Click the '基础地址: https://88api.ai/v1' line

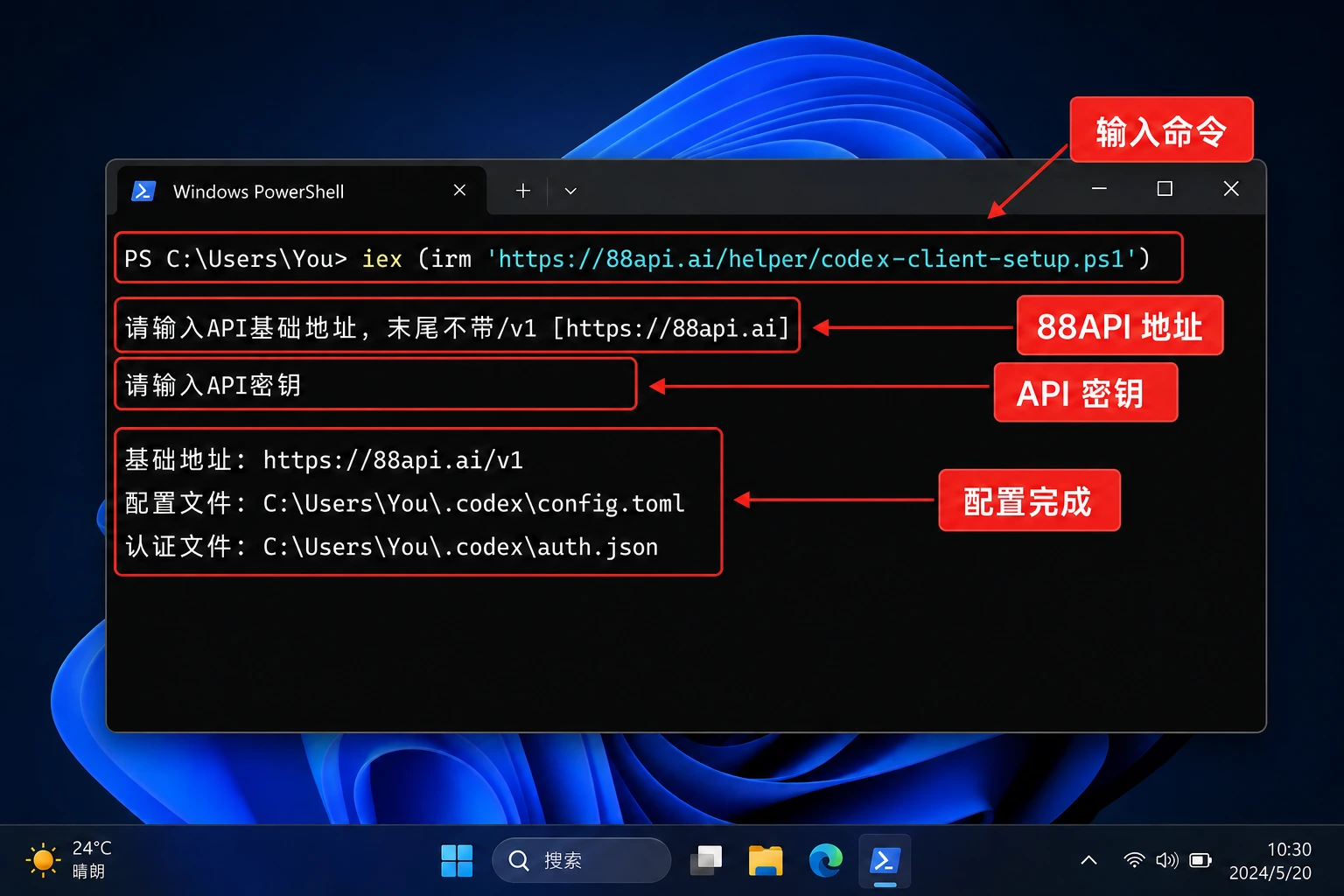324,460
